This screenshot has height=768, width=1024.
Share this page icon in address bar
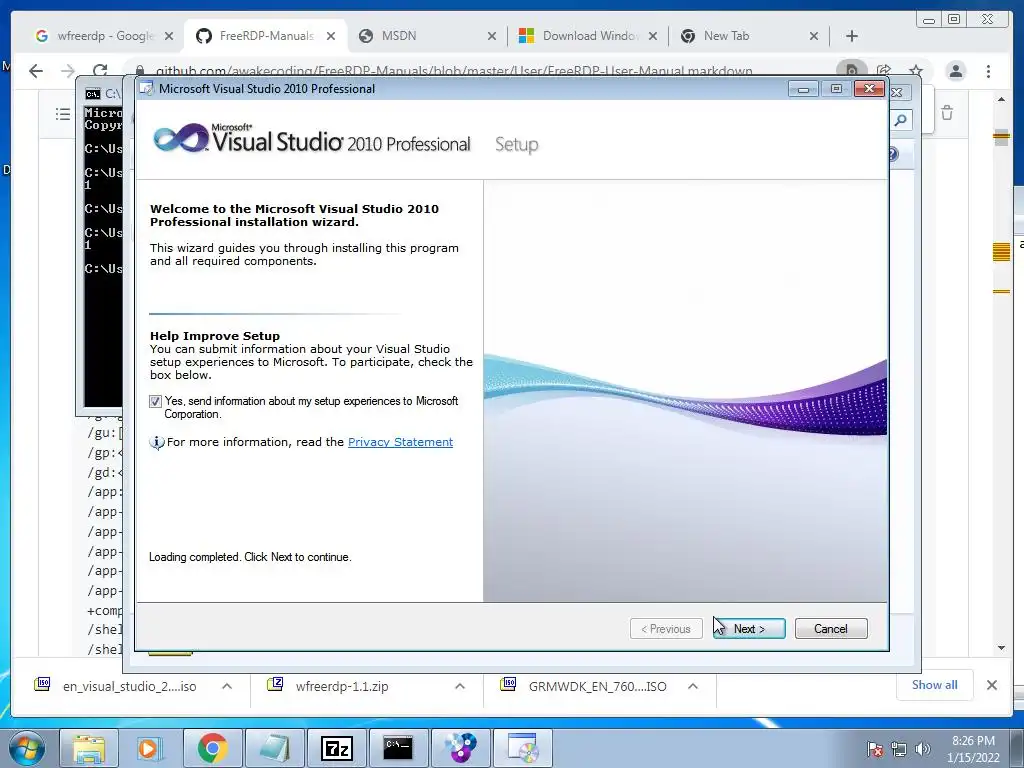tap(884, 71)
